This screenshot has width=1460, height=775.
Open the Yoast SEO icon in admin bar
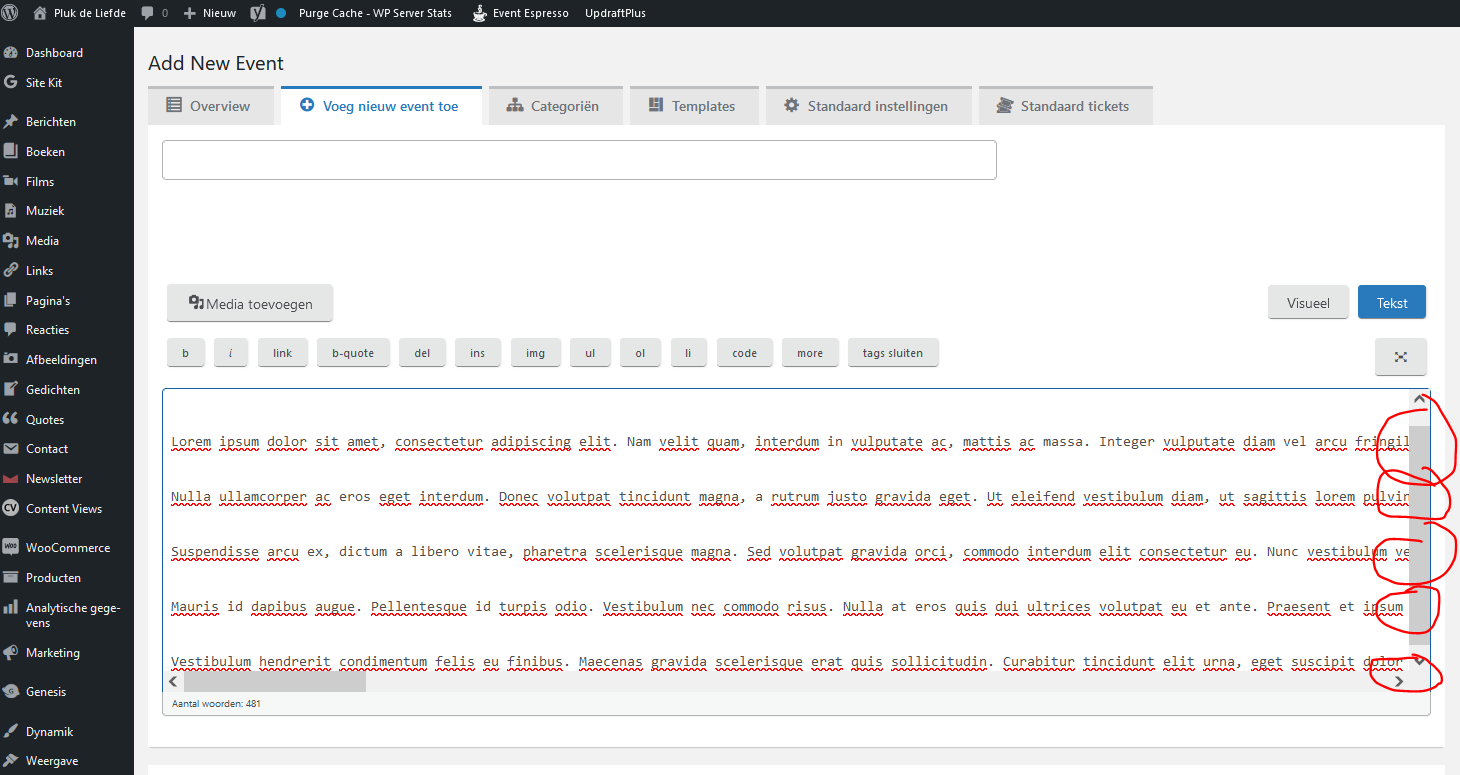point(258,13)
